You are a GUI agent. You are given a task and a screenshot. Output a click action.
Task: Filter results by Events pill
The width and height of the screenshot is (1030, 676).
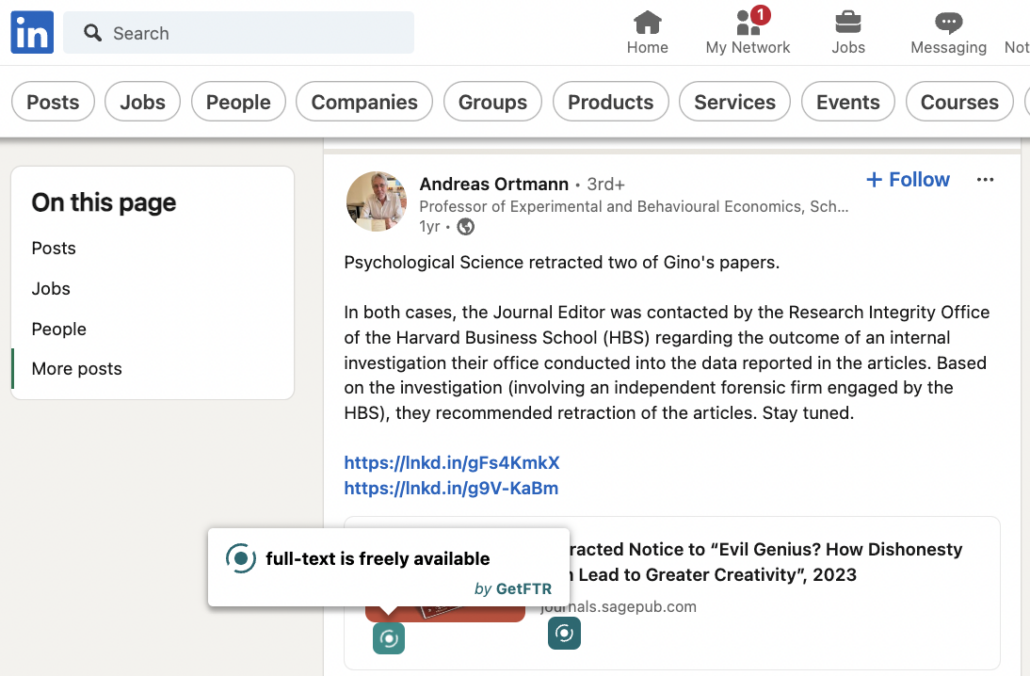click(847, 102)
